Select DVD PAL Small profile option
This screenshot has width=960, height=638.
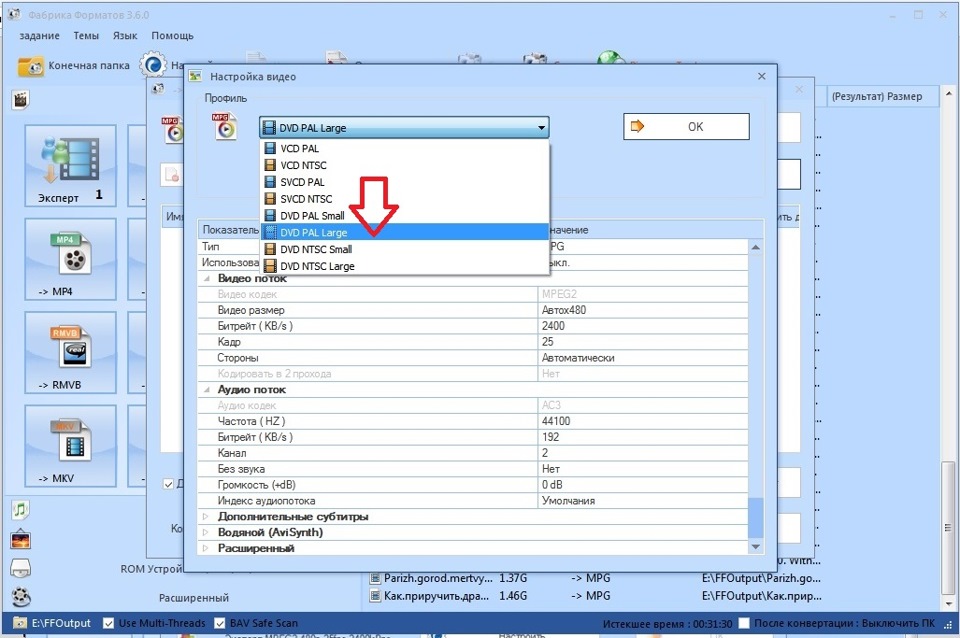[404, 216]
